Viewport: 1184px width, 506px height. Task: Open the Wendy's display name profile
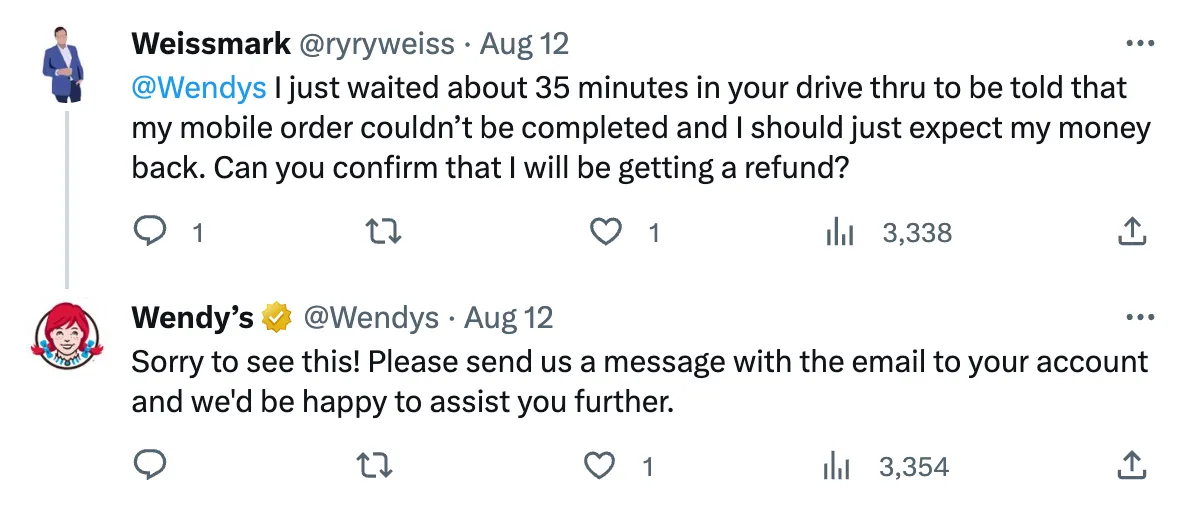click(193, 318)
